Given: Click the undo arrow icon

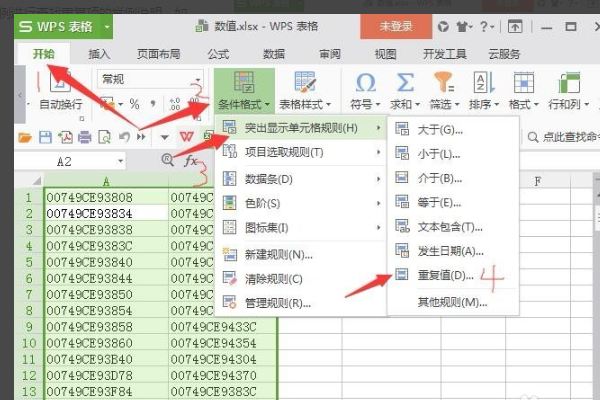Looking at the screenshot, I should click(x=124, y=137).
